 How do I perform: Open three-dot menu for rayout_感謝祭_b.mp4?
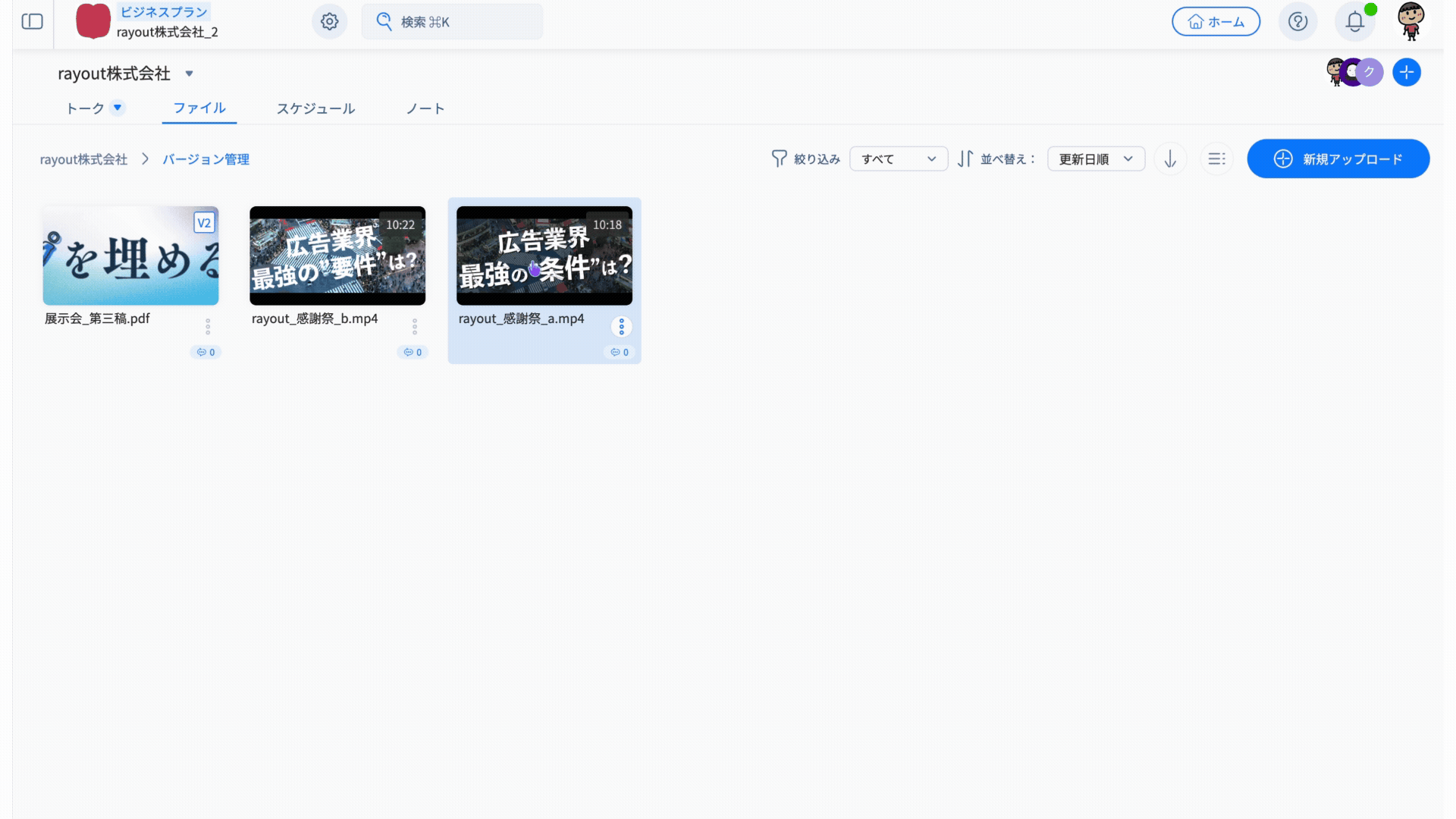point(415,326)
